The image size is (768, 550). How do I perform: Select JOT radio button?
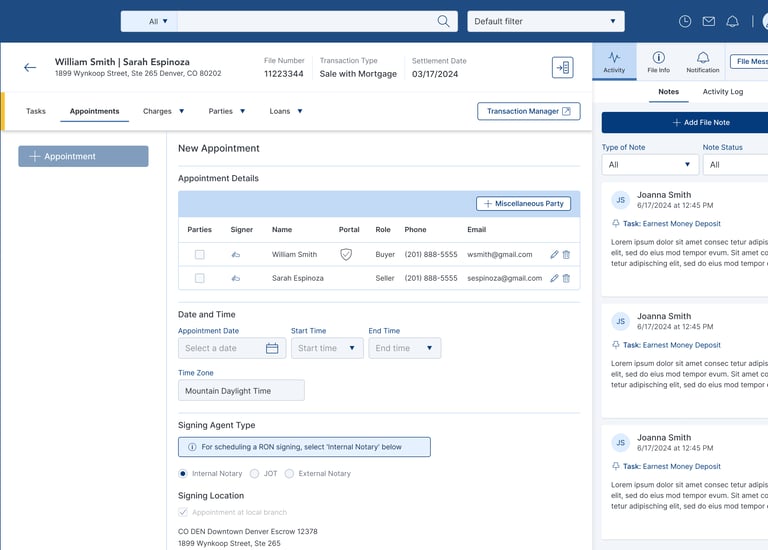coord(254,474)
